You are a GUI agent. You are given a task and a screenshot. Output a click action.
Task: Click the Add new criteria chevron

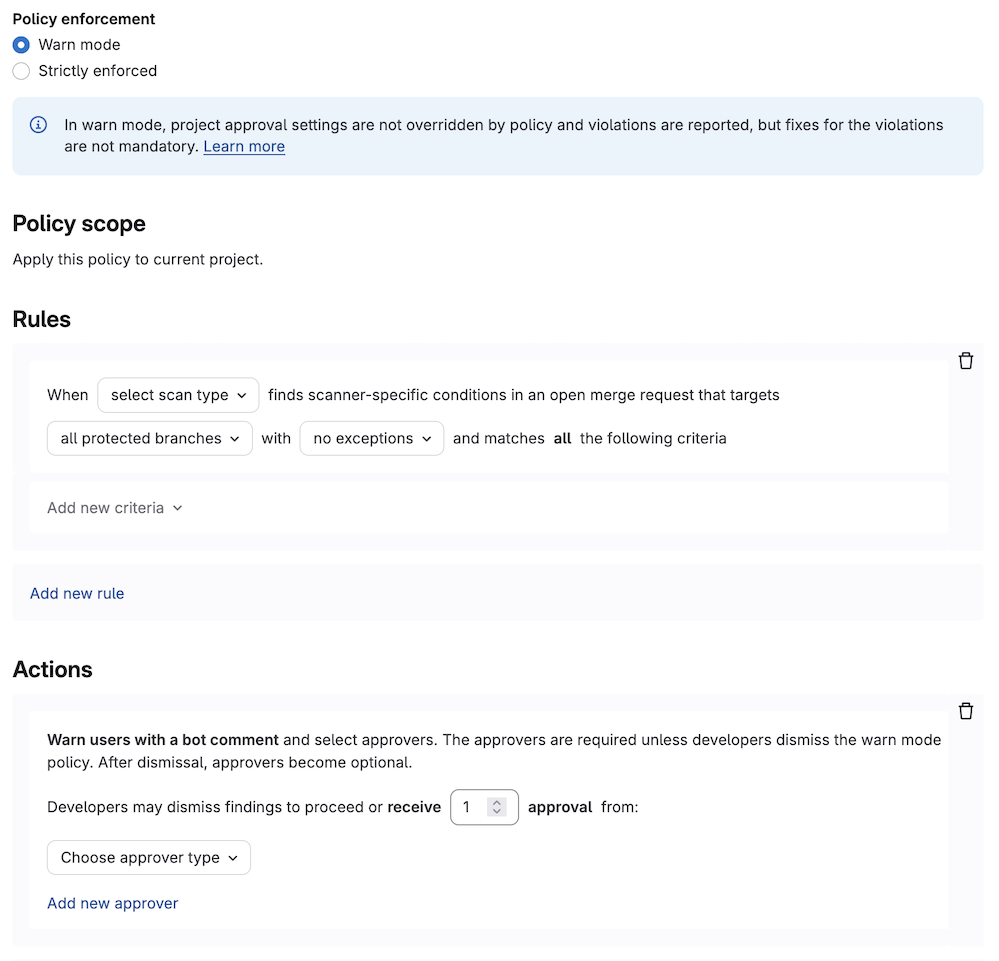tap(177, 508)
